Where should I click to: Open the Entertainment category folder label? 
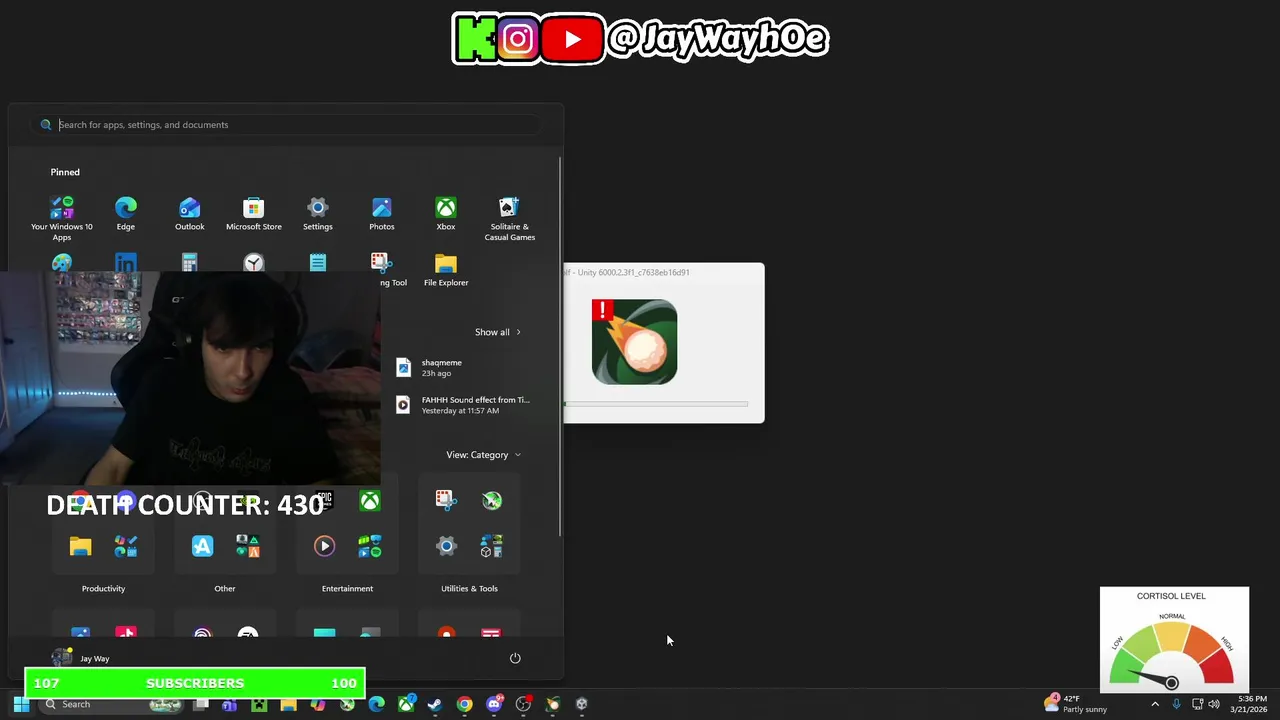(x=347, y=588)
